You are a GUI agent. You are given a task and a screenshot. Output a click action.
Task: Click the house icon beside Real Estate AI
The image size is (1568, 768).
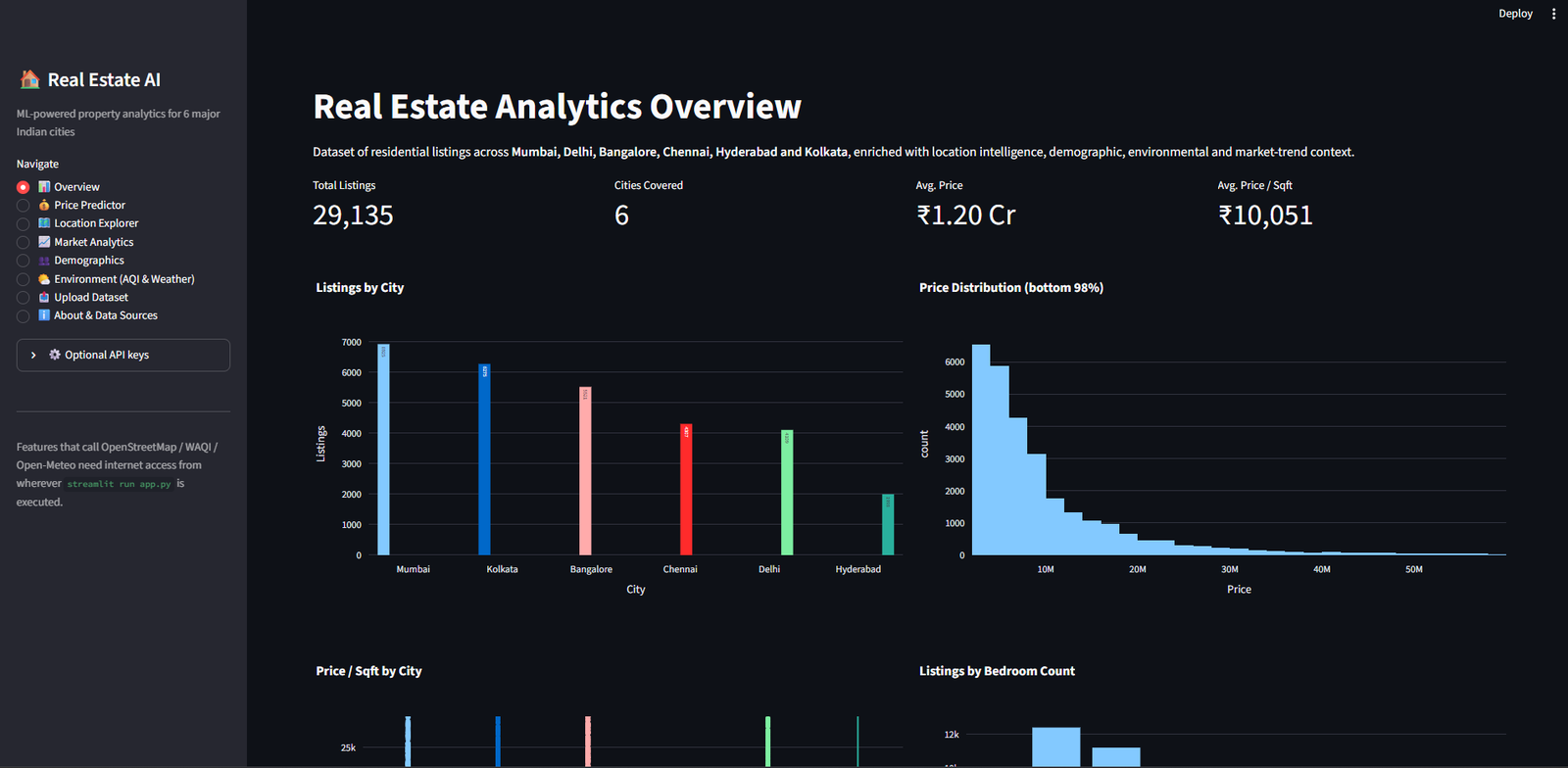pyautogui.click(x=30, y=79)
